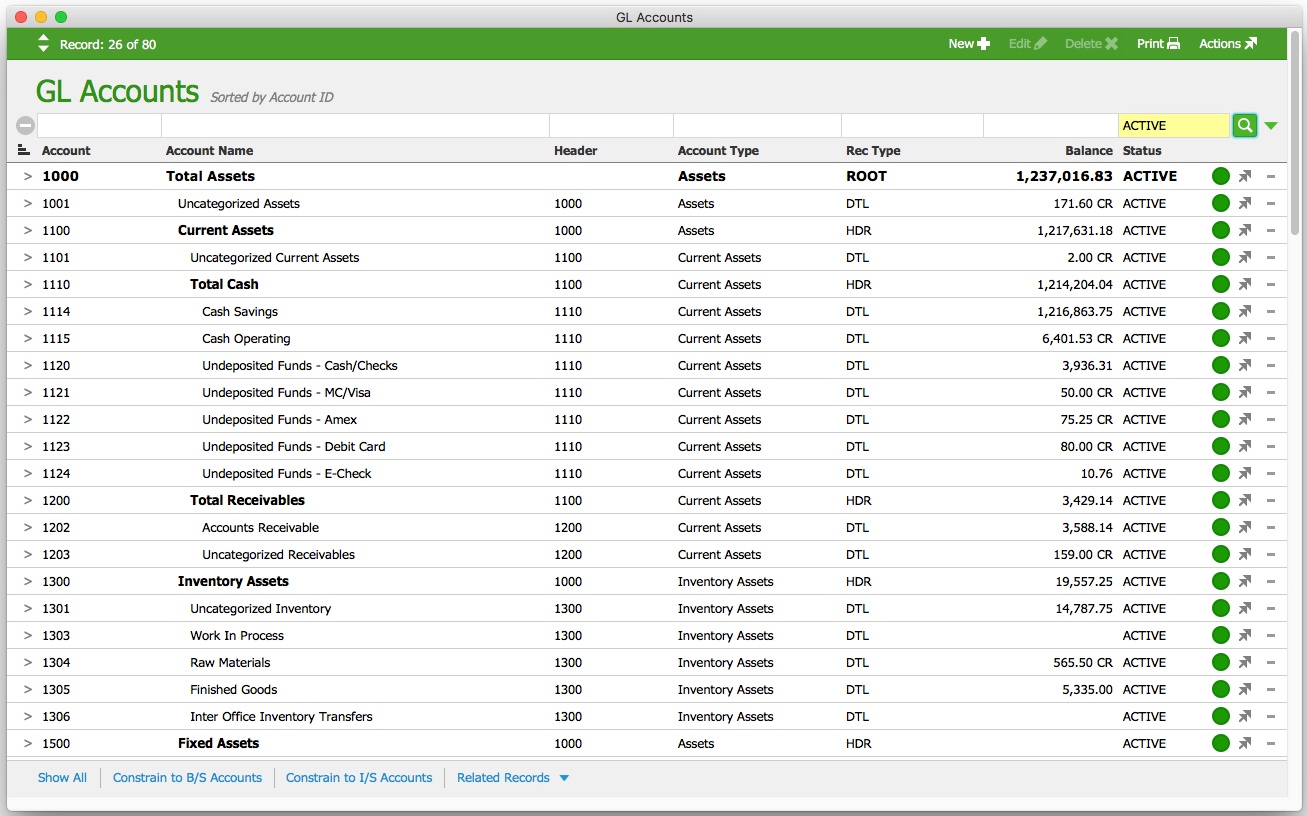
Task: Expand the Total Cash row chevron
Action: click(x=28, y=285)
